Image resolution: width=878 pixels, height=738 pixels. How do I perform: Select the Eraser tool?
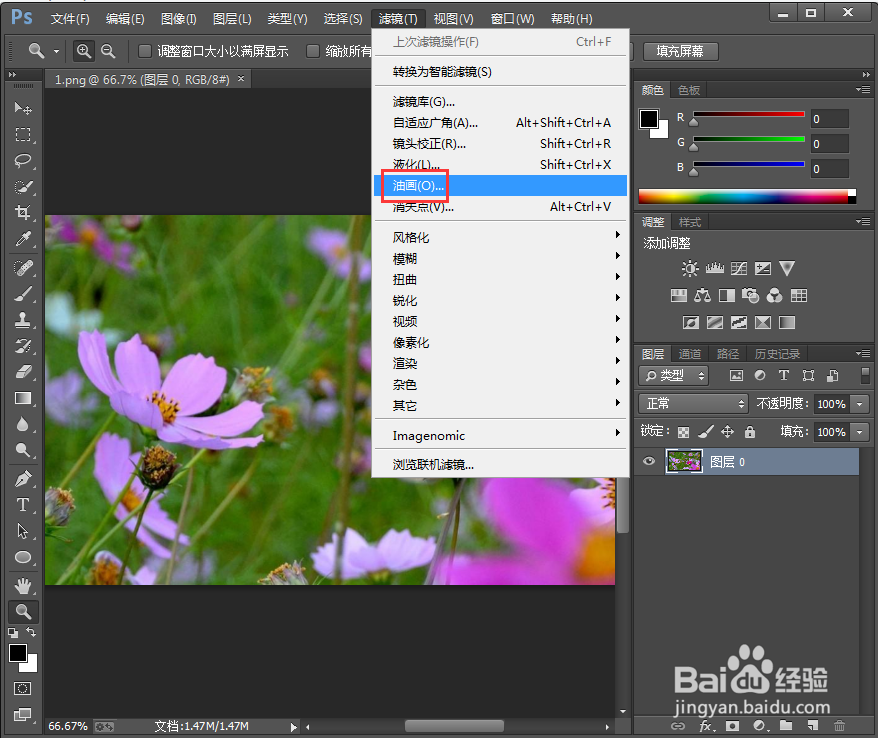[23, 372]
